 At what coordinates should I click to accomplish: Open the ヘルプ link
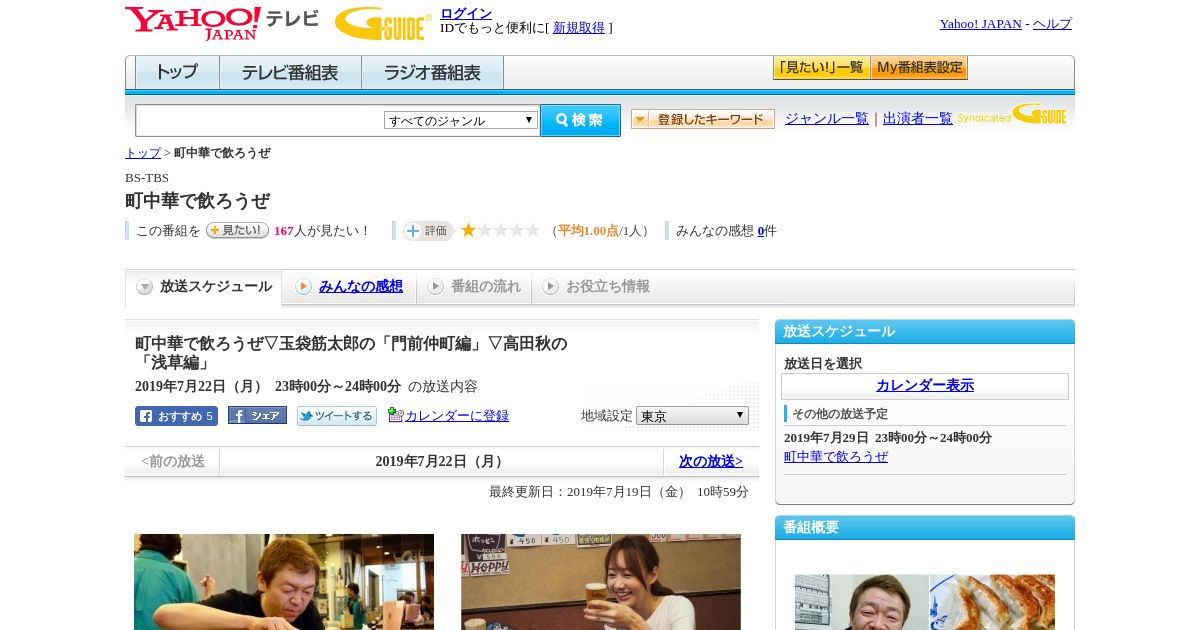coord(1052,24)
